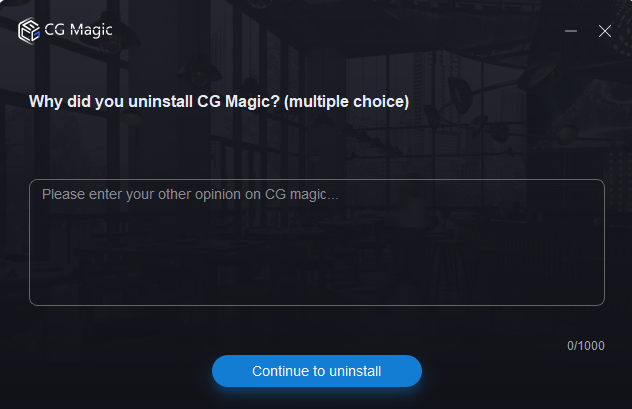The width and height of the screenshot is (632, 409).
Task: Click the "CG magic..." end of placeholder text
Action: [x=302, y=195]
